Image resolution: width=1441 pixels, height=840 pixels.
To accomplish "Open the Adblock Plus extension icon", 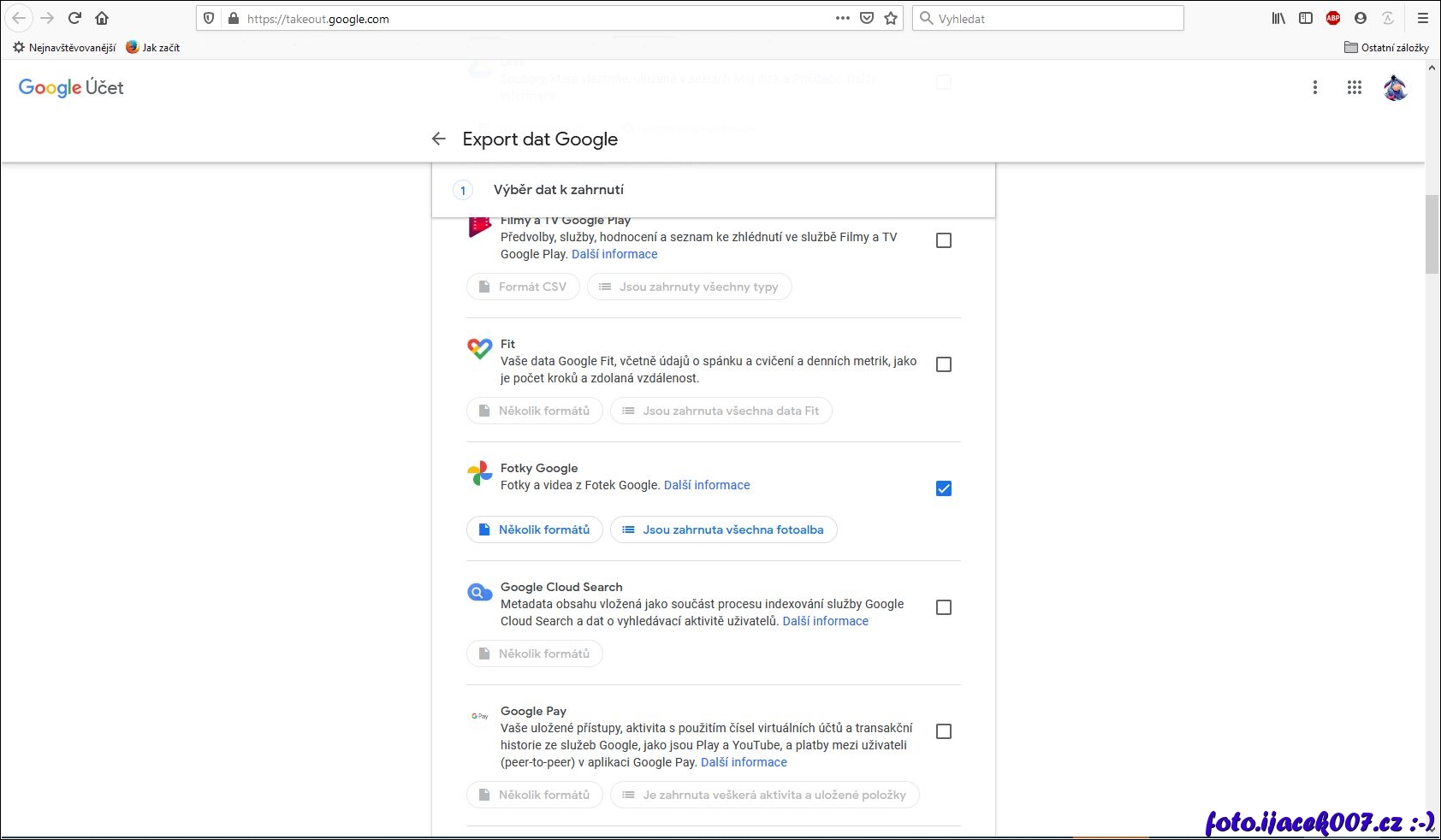I will [x=1332, y=18].
